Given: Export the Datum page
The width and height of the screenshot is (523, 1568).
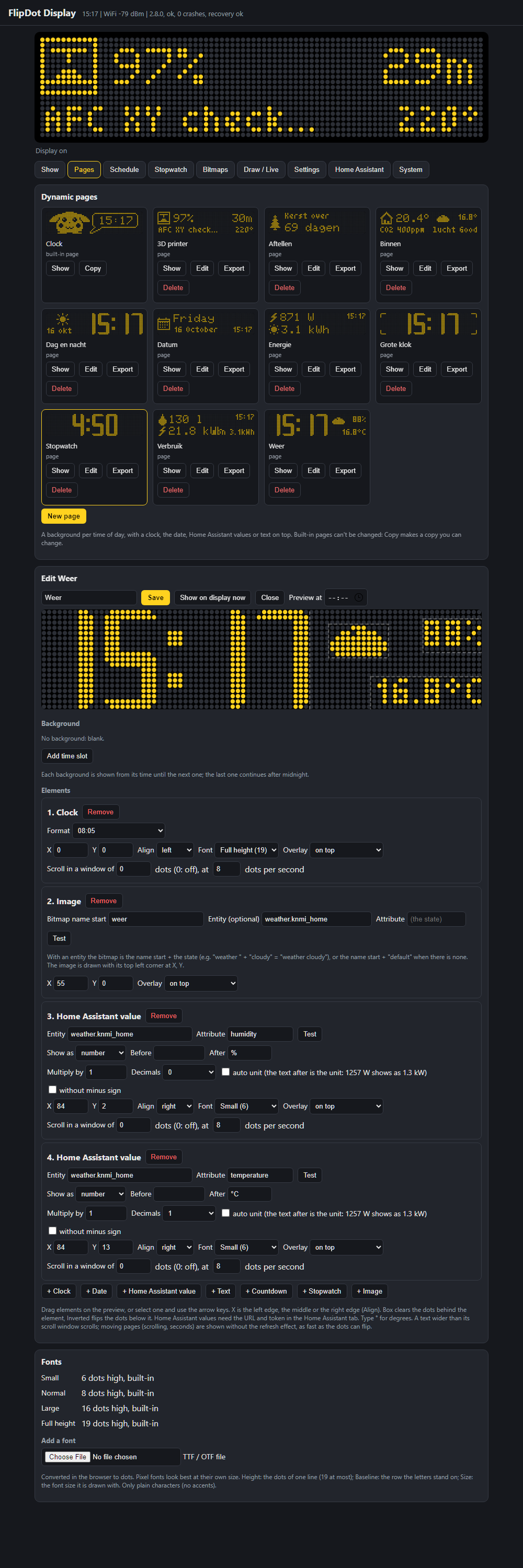Looking at the screenshot, I should 234,370.
